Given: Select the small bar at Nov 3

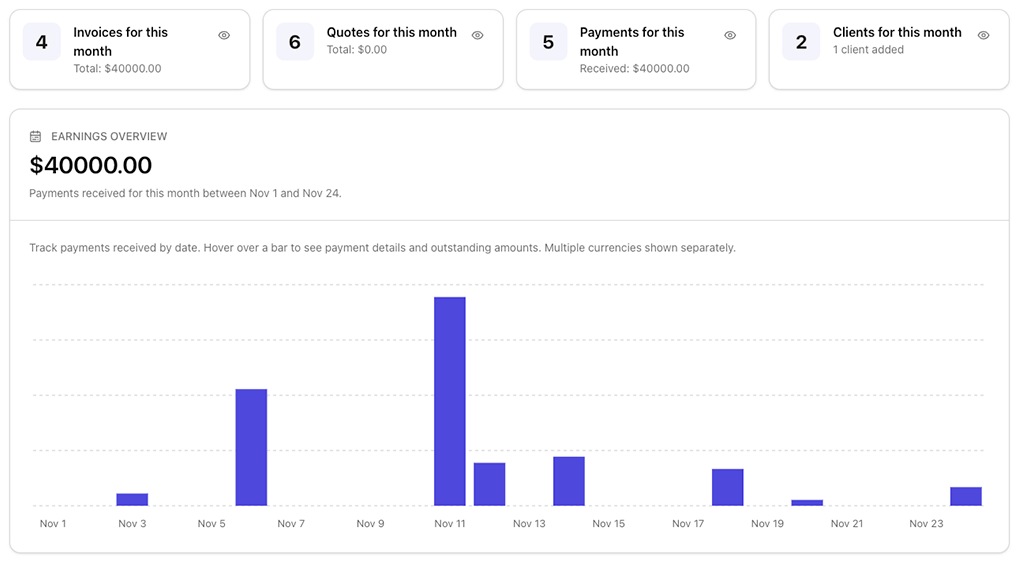Looking at the screenshot, I should pos(132,499).
